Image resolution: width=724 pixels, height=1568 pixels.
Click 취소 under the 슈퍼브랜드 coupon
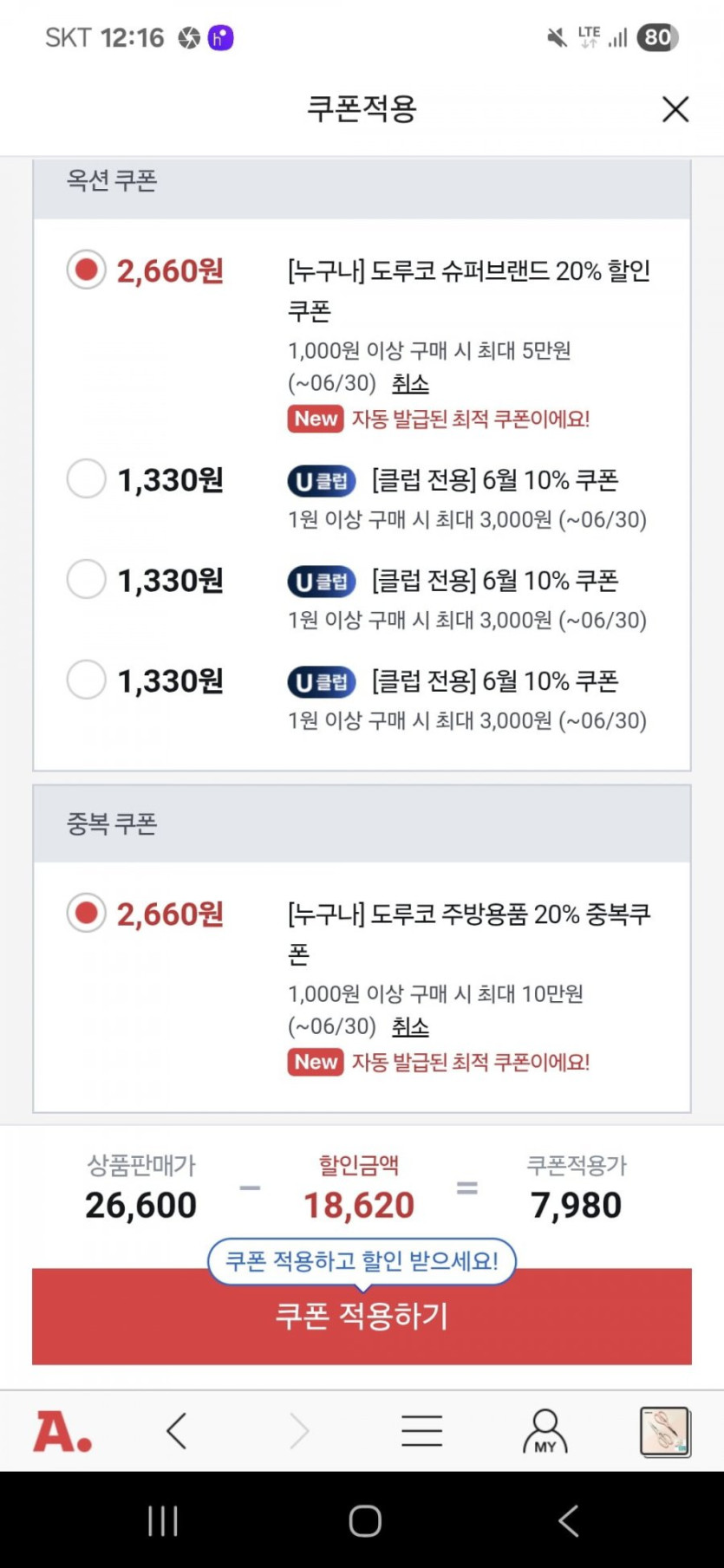coord(410,383)
